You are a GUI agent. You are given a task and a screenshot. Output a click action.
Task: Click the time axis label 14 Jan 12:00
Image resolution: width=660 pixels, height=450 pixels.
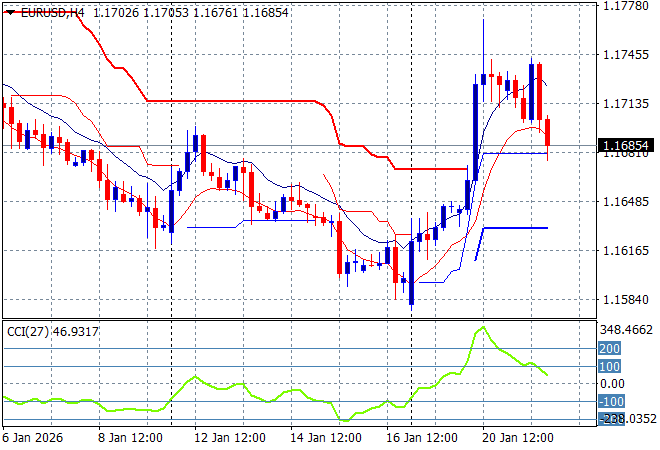[325, 438]
